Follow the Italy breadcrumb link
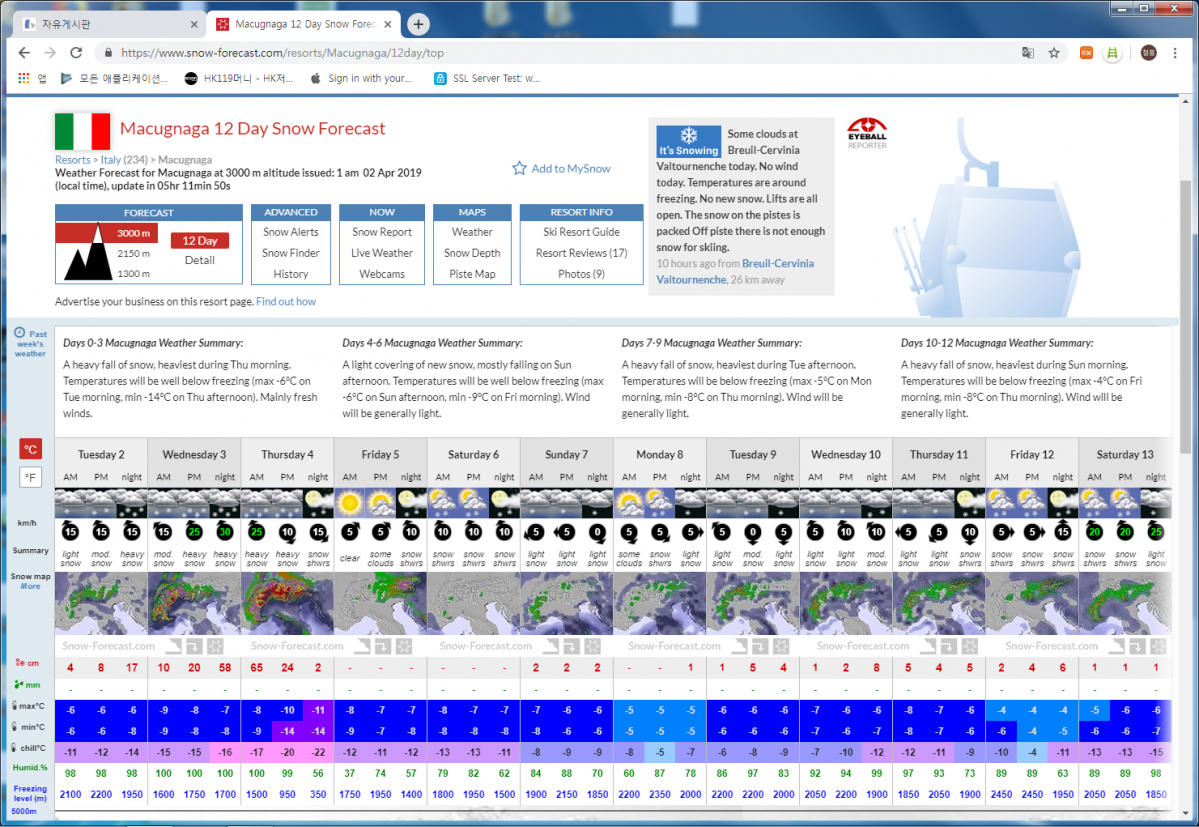 pyautogui.click(x=111, y=160)
